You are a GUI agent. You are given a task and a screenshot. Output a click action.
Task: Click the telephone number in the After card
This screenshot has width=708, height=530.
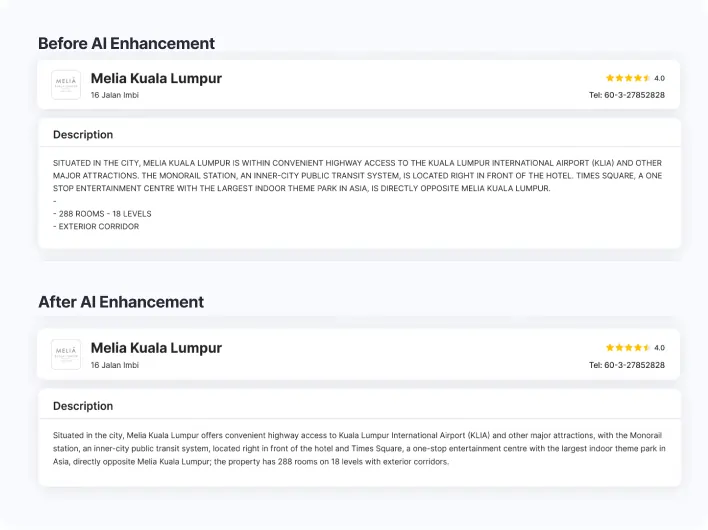pyautogui.click(x=627, y=365)
